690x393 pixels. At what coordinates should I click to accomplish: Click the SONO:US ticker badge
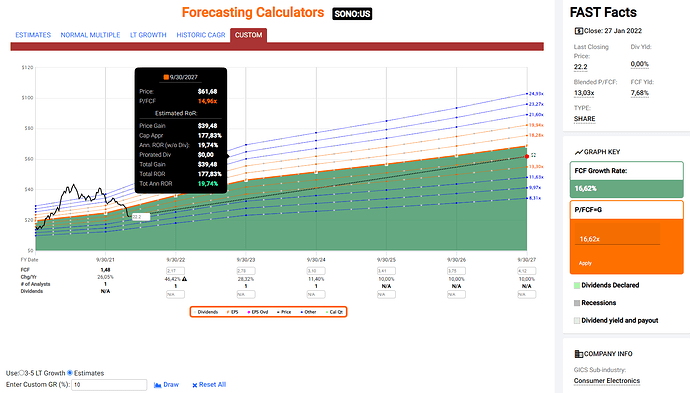click(x=352, y=14)
